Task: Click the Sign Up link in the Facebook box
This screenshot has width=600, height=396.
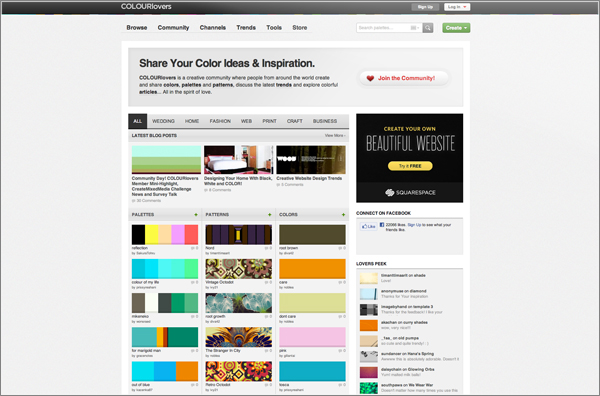Action: point(414,225)
